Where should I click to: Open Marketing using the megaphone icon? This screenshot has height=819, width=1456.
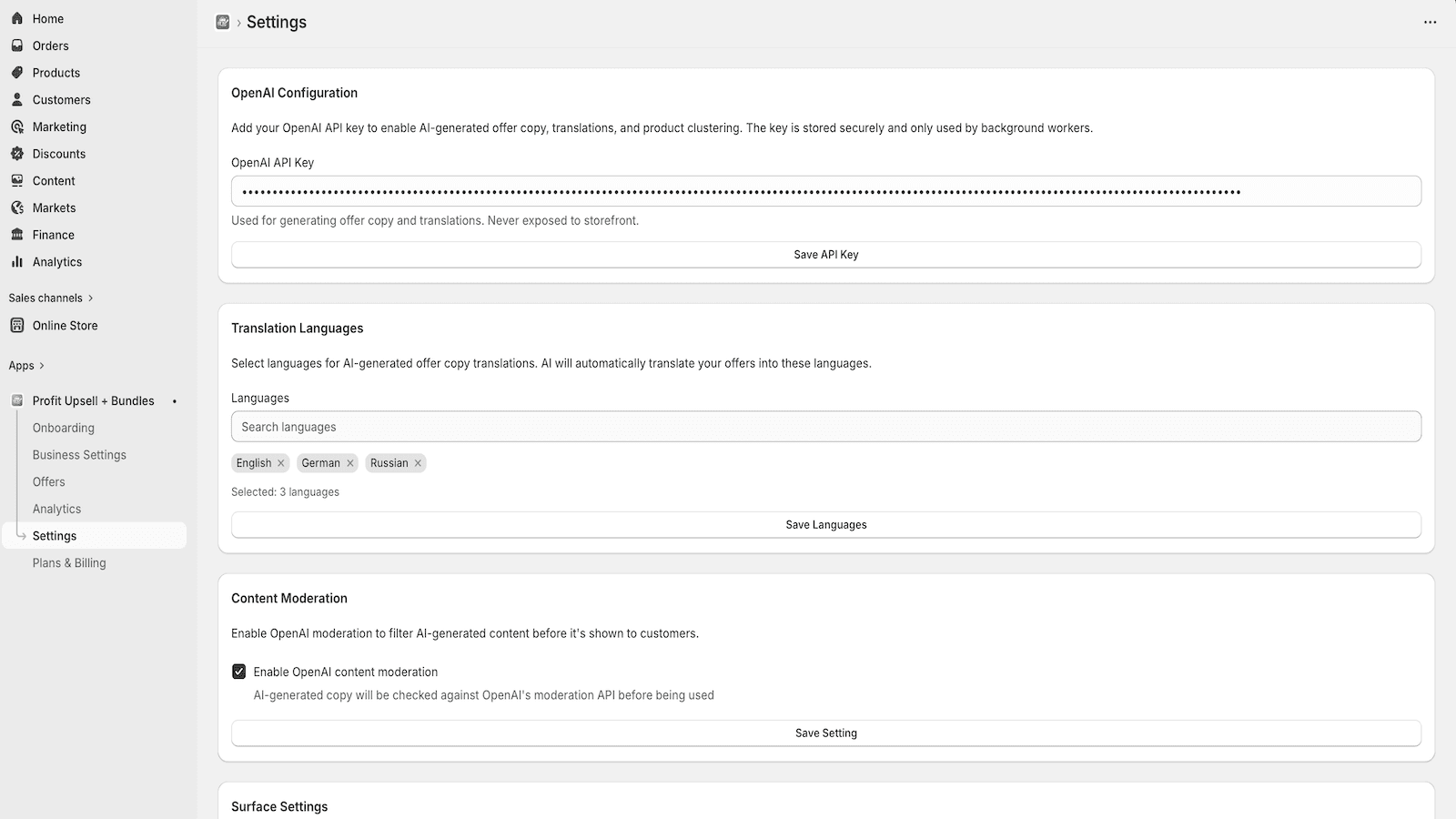[x=17, y=126]
